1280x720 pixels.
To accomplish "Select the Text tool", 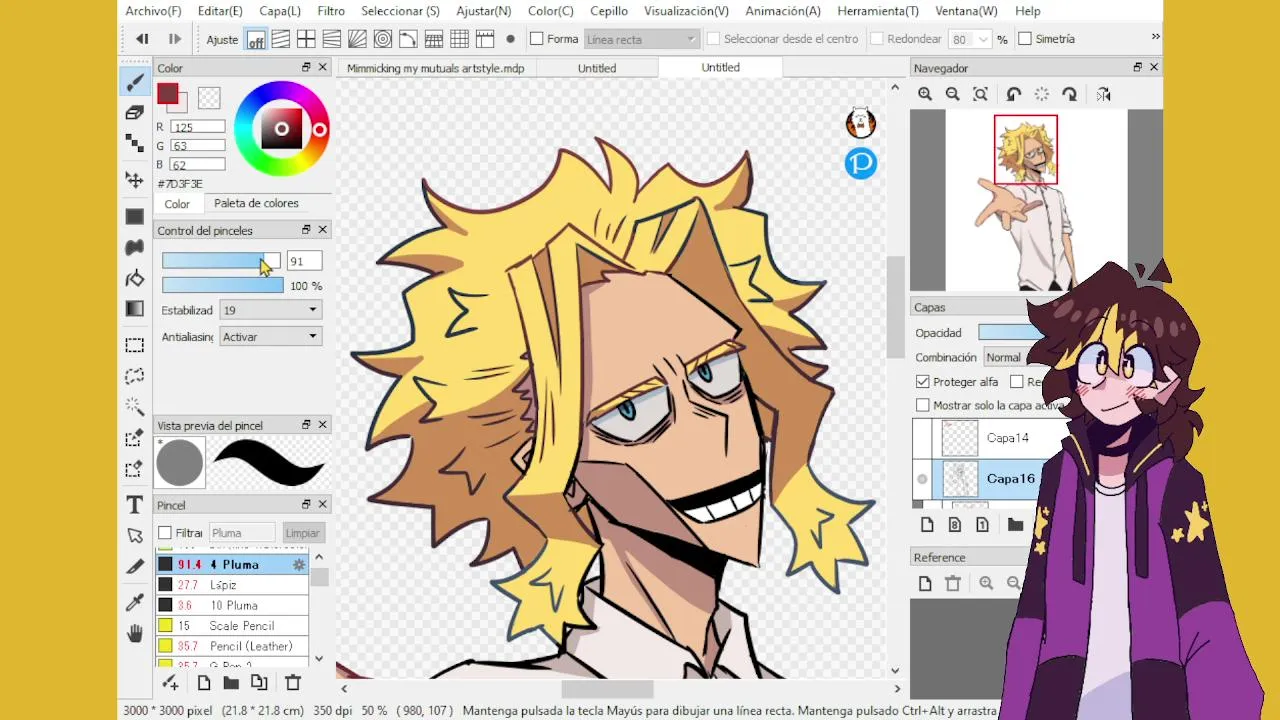I will pos(134,504).
